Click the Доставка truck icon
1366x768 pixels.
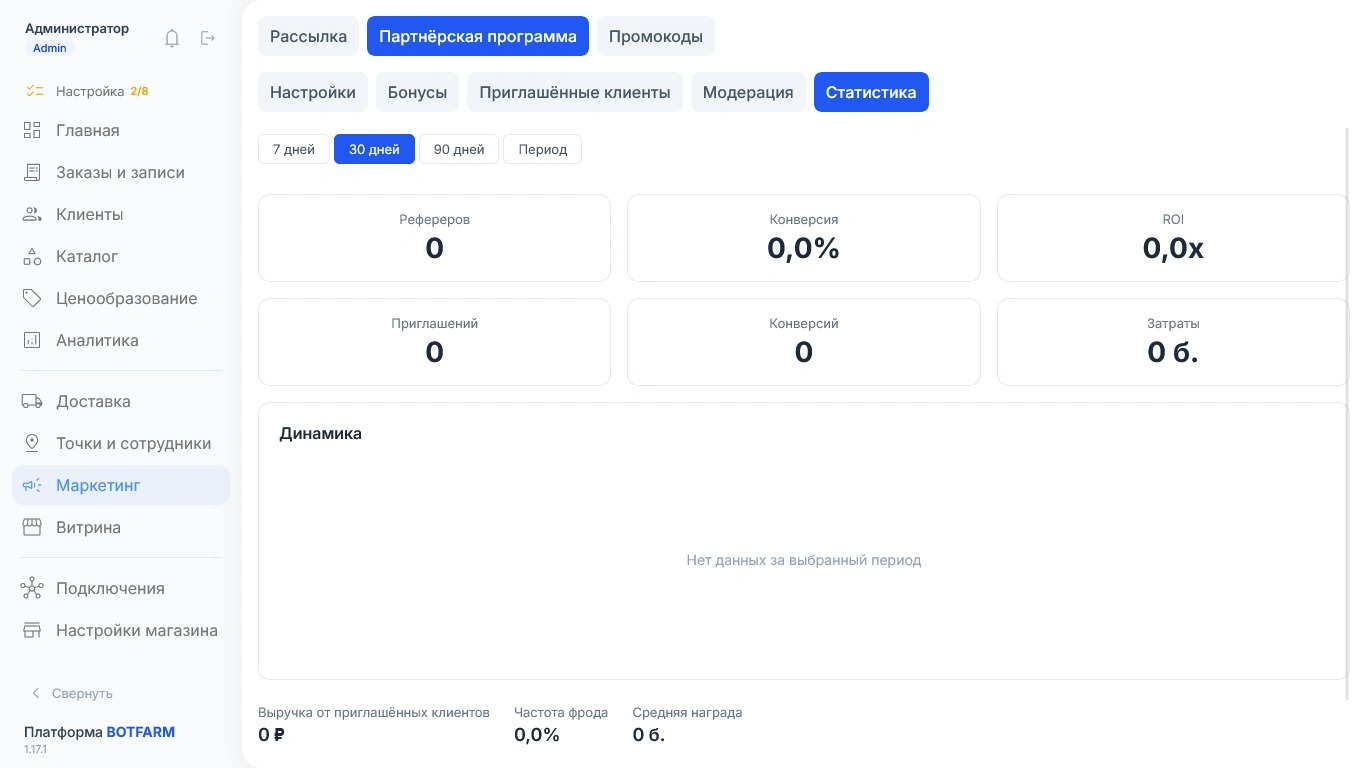pos(32,401)
